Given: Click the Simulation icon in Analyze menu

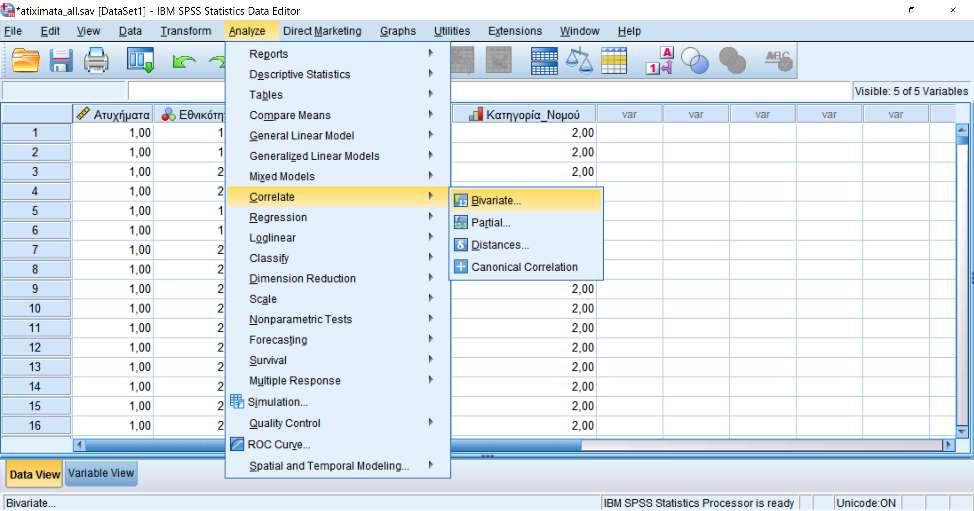Looking at the screenshot, I should pos(237,402).
